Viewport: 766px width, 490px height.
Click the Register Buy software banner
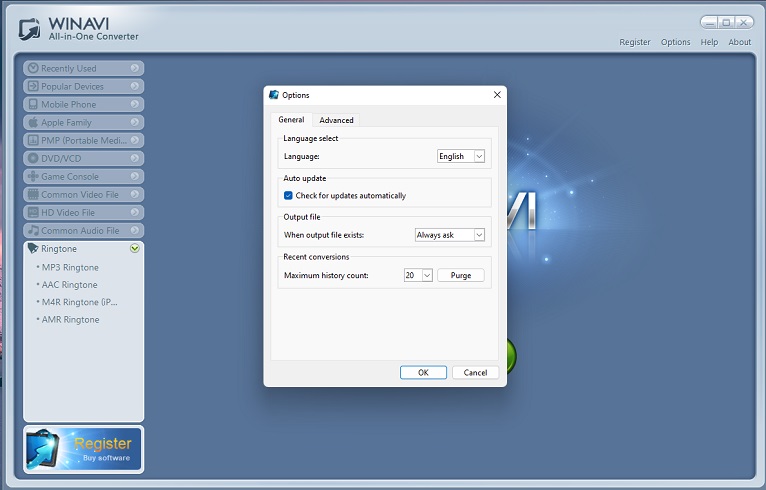[x=84, y=449]
